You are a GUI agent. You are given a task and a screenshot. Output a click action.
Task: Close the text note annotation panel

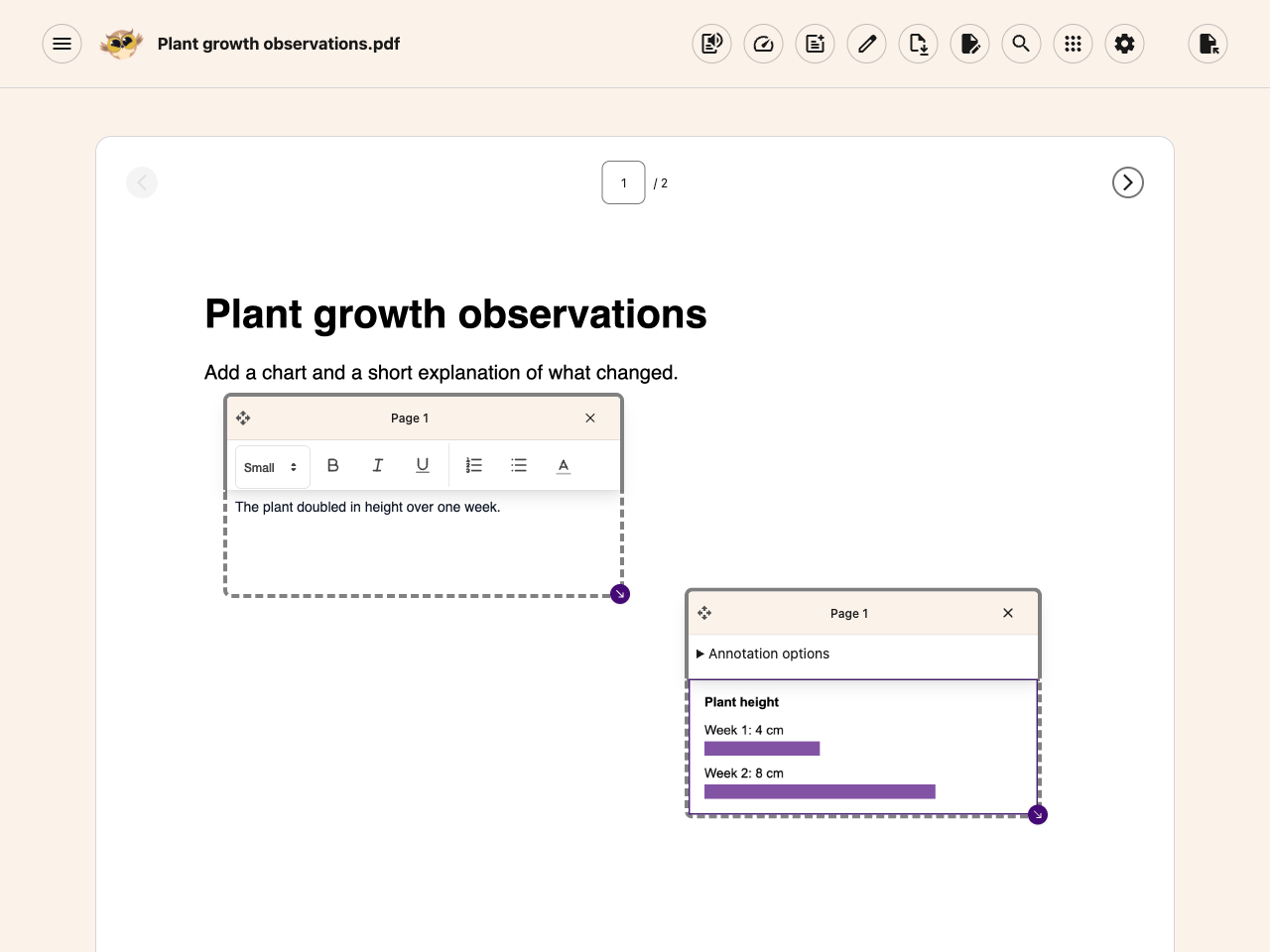[x=590, y=418]
